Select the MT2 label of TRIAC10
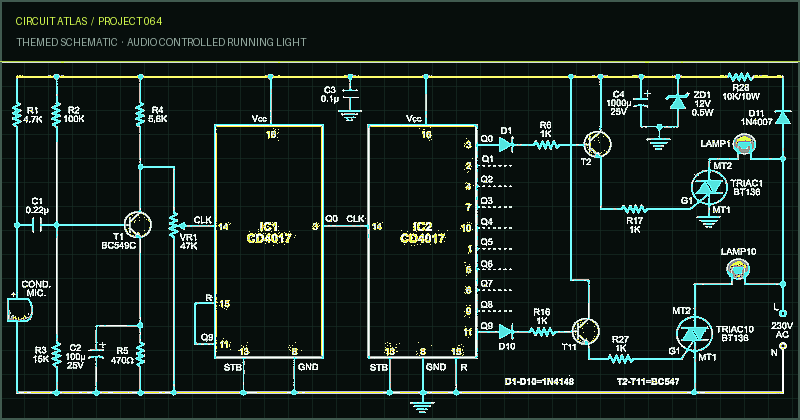Viewport: 800px width, 420px height. pyautogui.click(x=682, y=311)
